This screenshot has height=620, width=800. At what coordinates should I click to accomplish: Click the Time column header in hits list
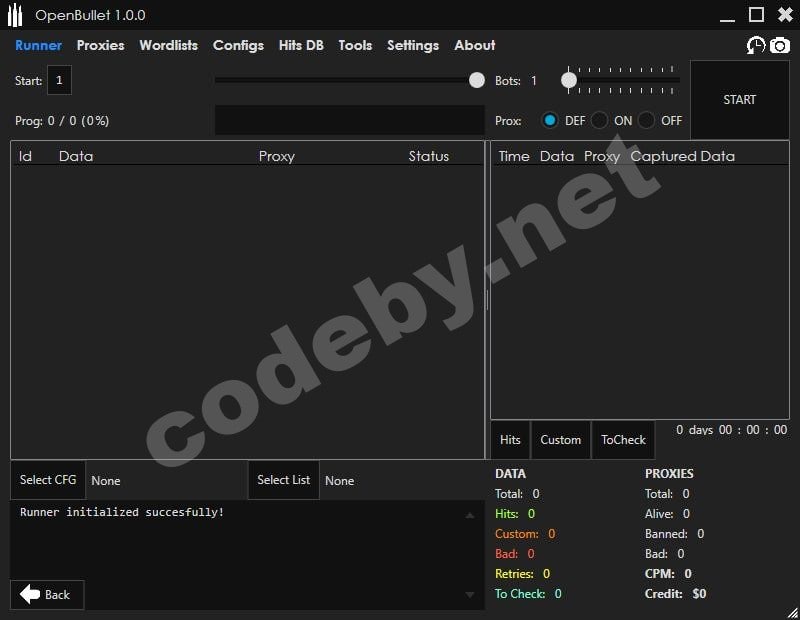pos(514,156)
